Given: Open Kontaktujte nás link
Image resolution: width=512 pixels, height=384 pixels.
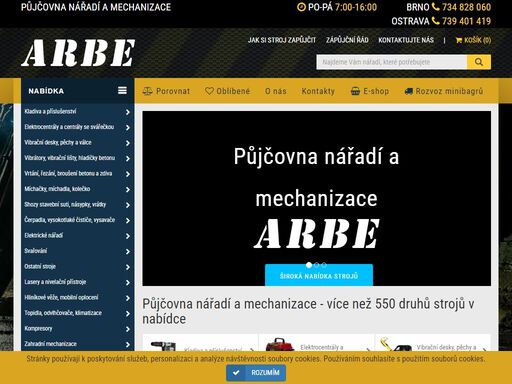Looking at the screenshot, I should 406,40.
